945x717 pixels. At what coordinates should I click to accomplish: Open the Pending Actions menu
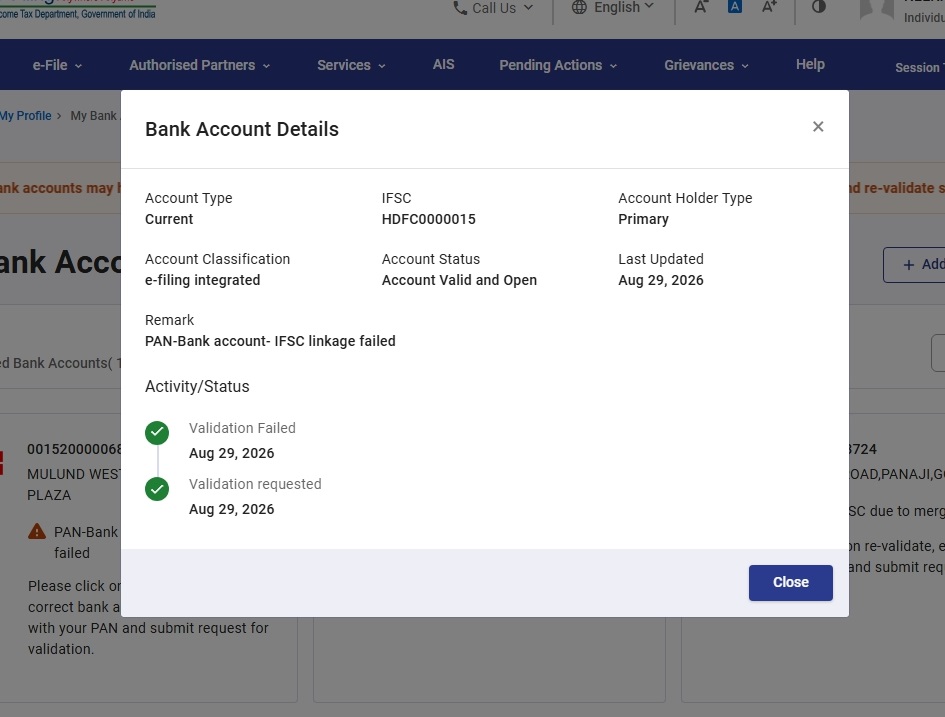(x=558, y=65)
